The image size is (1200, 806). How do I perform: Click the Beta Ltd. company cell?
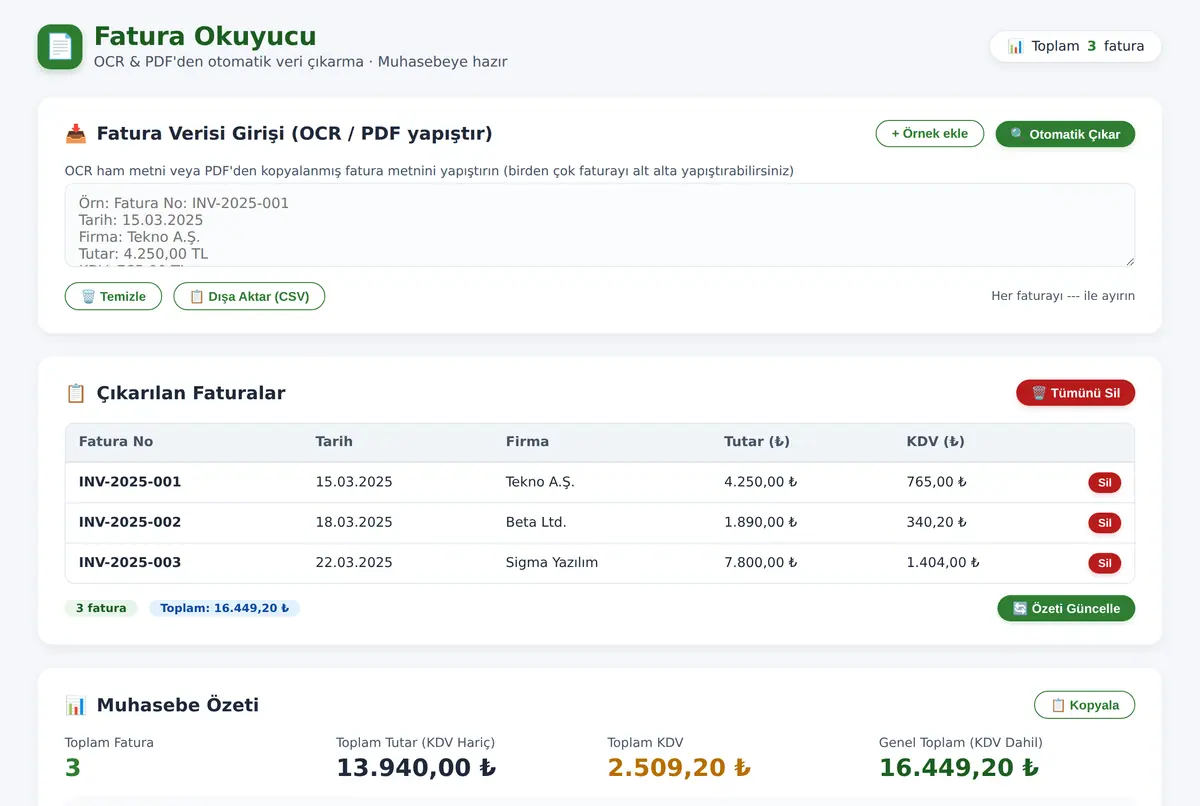tap(536, 522)
